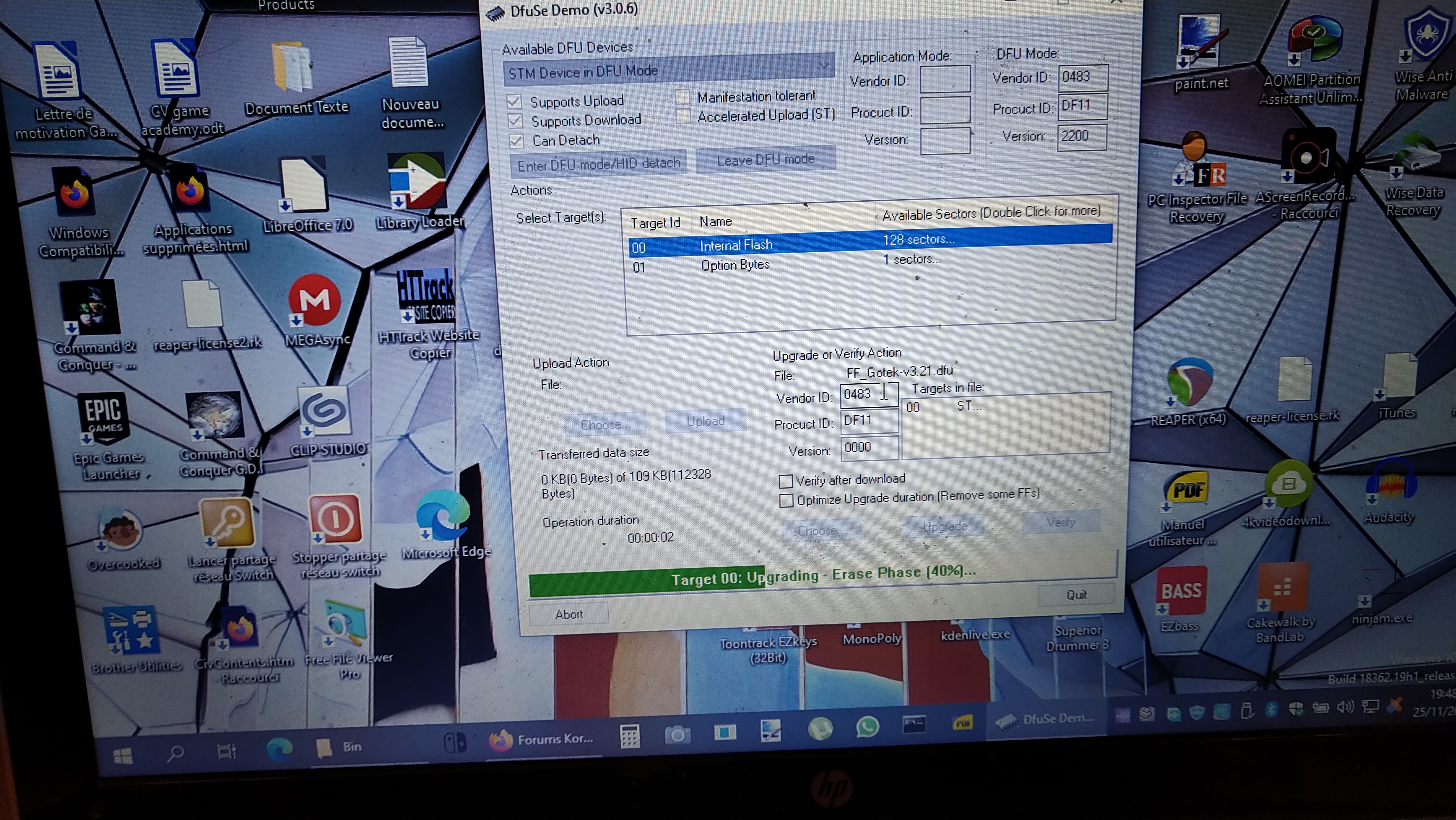
Task: Select the Internal Flash target row
Action: 736,245
